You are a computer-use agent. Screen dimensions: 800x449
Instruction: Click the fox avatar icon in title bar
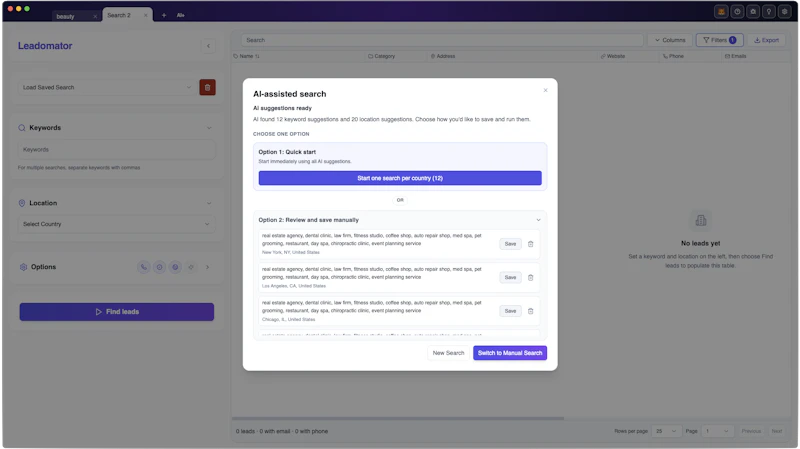tap(721, 11)
